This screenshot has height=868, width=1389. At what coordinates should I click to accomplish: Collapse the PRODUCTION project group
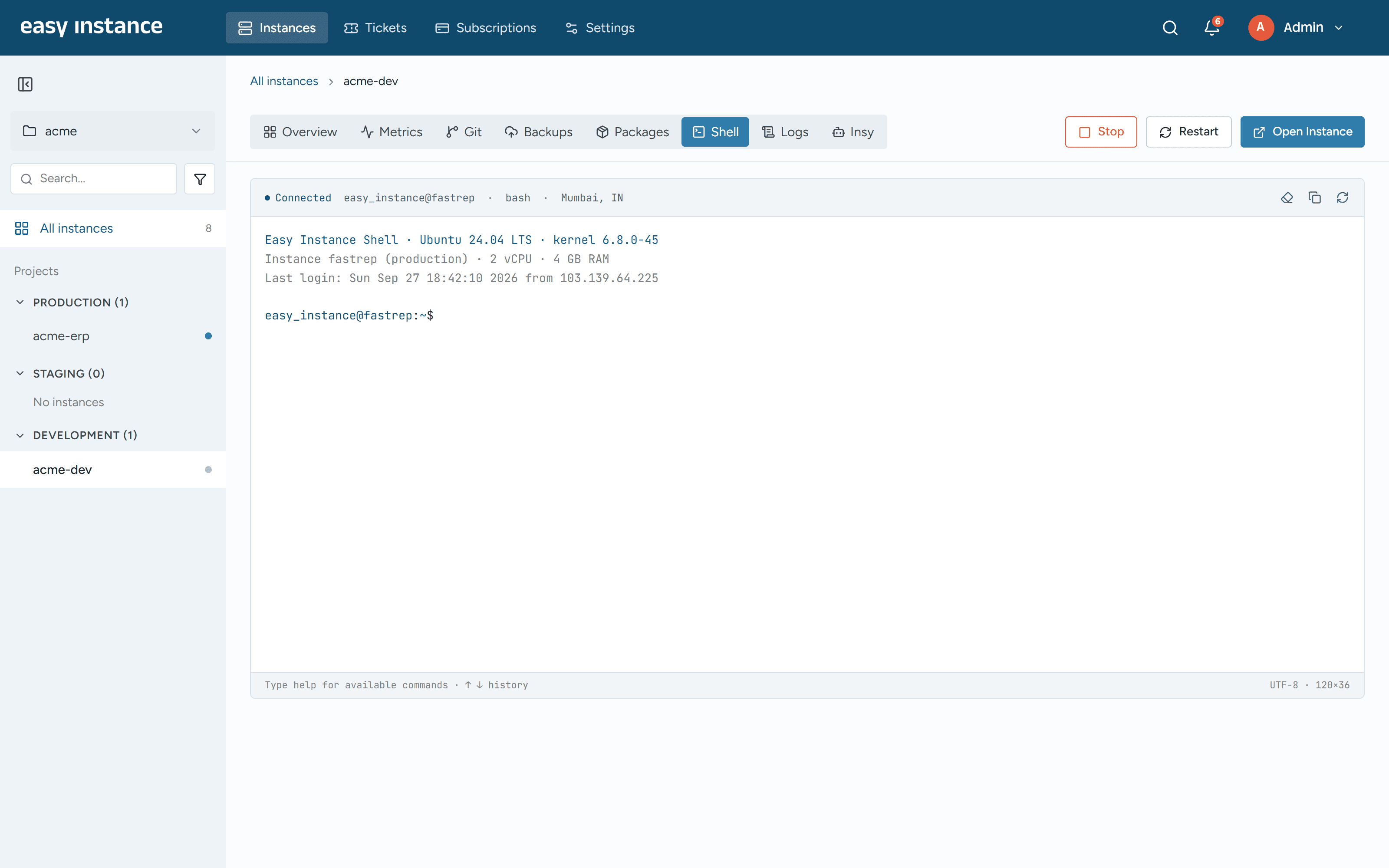tap(20, 302)
